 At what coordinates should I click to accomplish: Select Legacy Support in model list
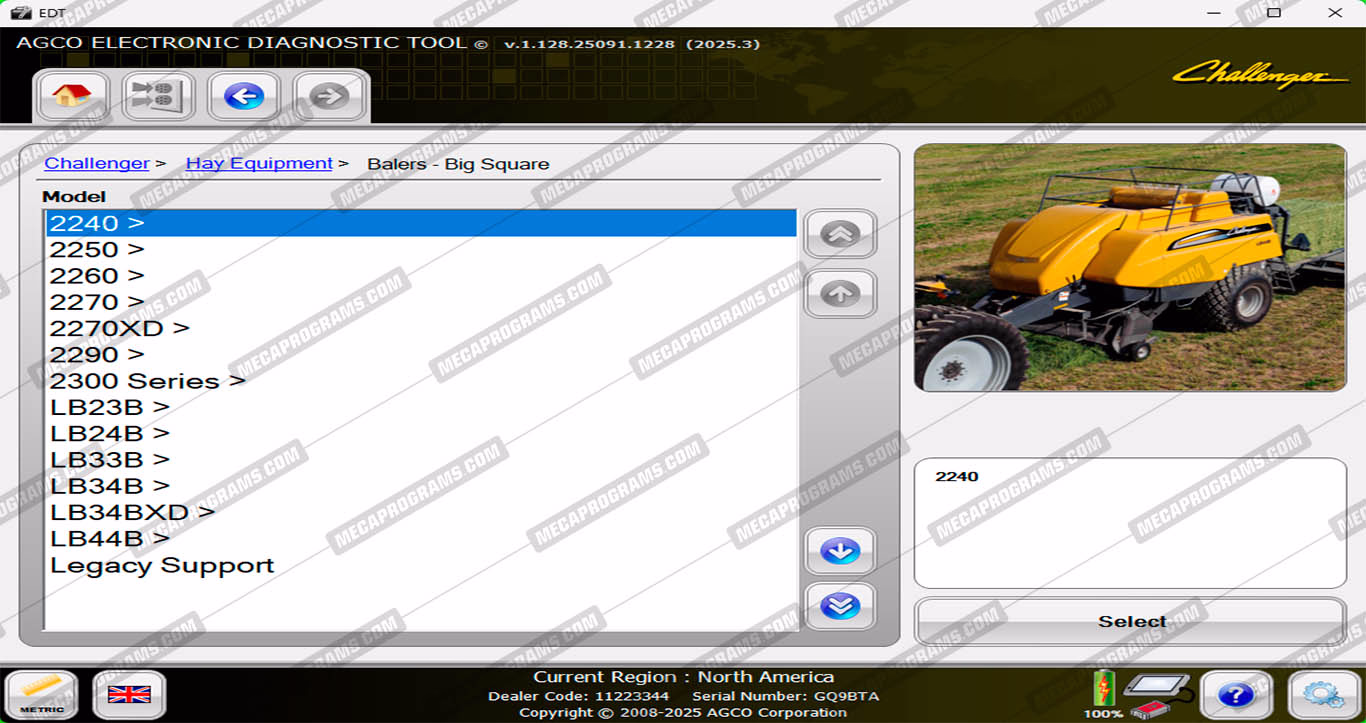point(162,565)
